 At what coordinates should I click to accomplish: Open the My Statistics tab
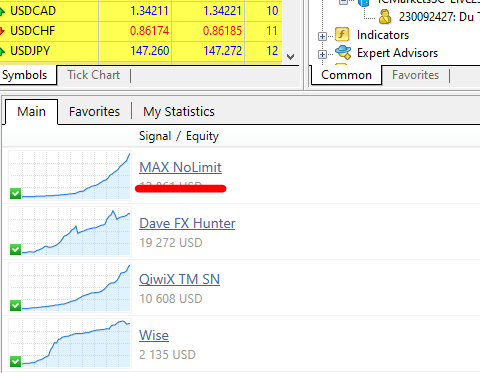pyautogui.click(x=179, y=112)
